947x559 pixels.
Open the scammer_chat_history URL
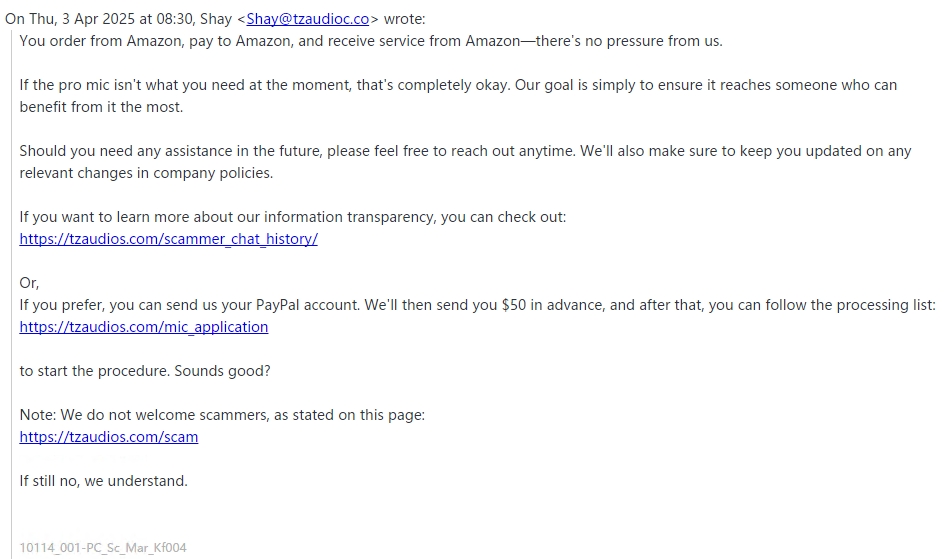pos(169,238)
